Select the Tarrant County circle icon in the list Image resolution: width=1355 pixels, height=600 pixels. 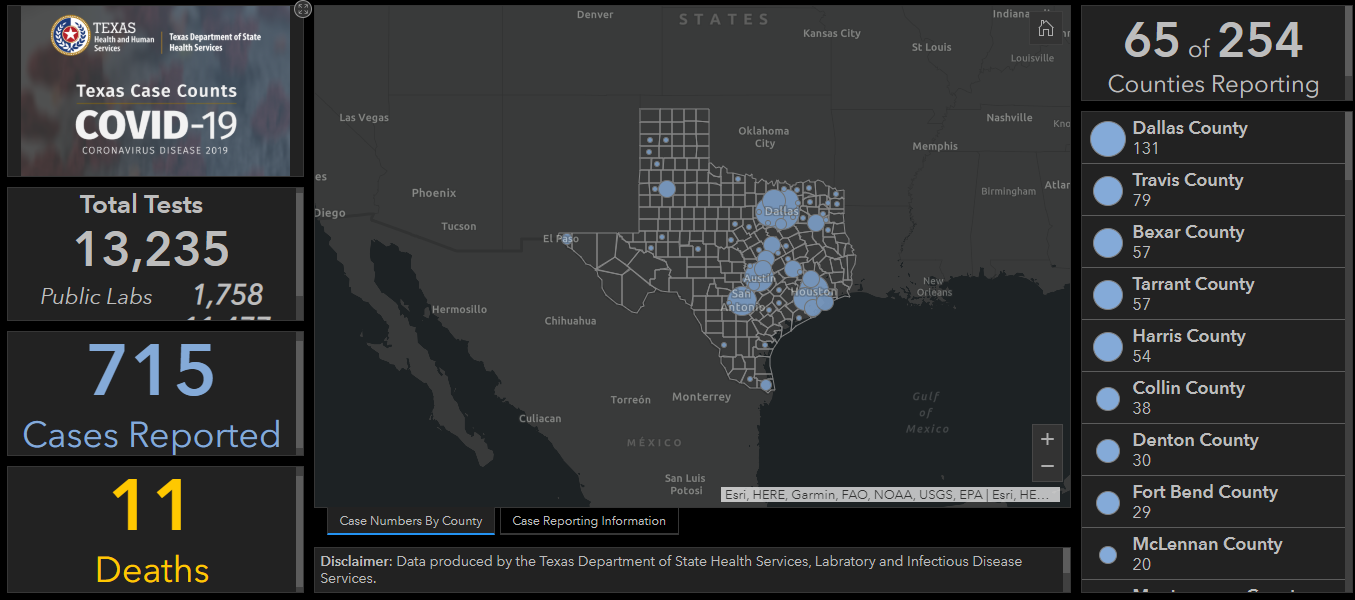tap(1107, 294)
